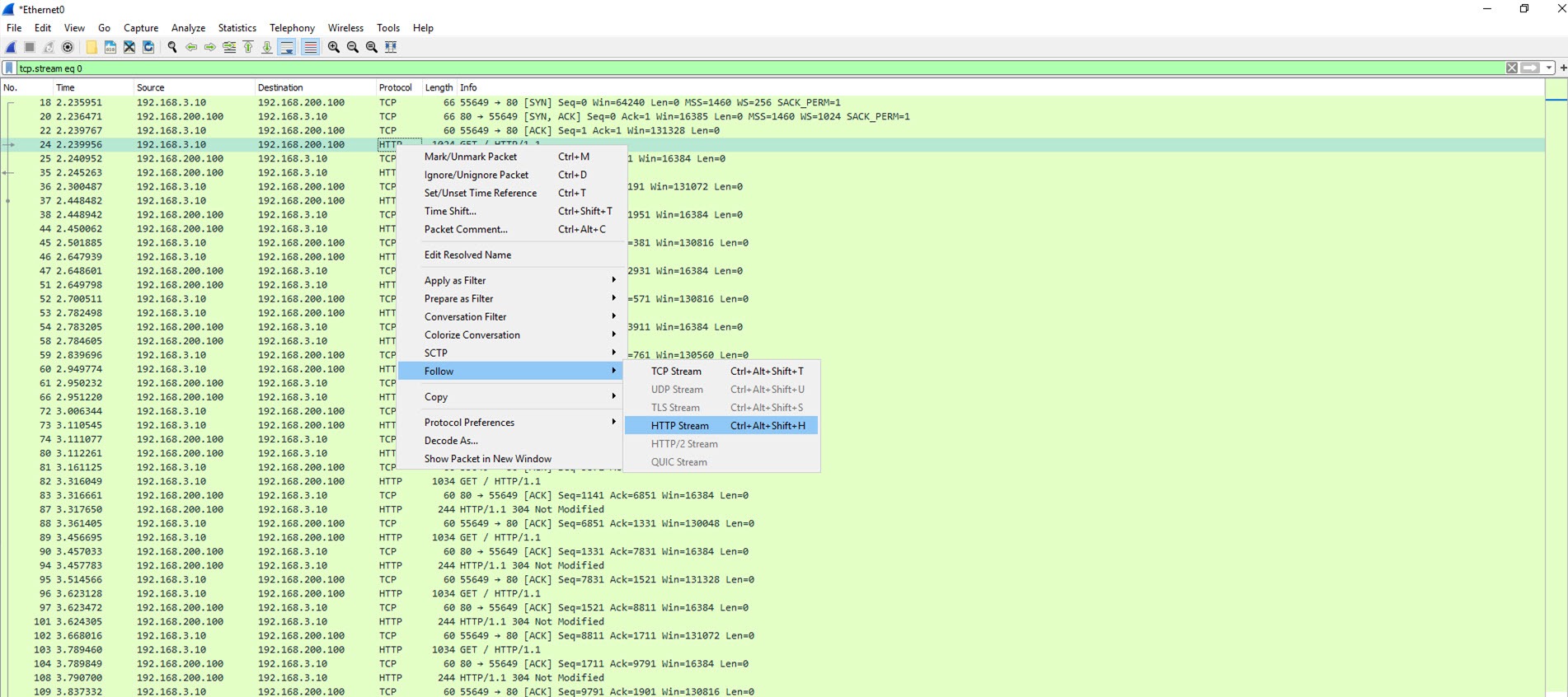
Task: Open the Help menu
Action: [x=423, y=28]
